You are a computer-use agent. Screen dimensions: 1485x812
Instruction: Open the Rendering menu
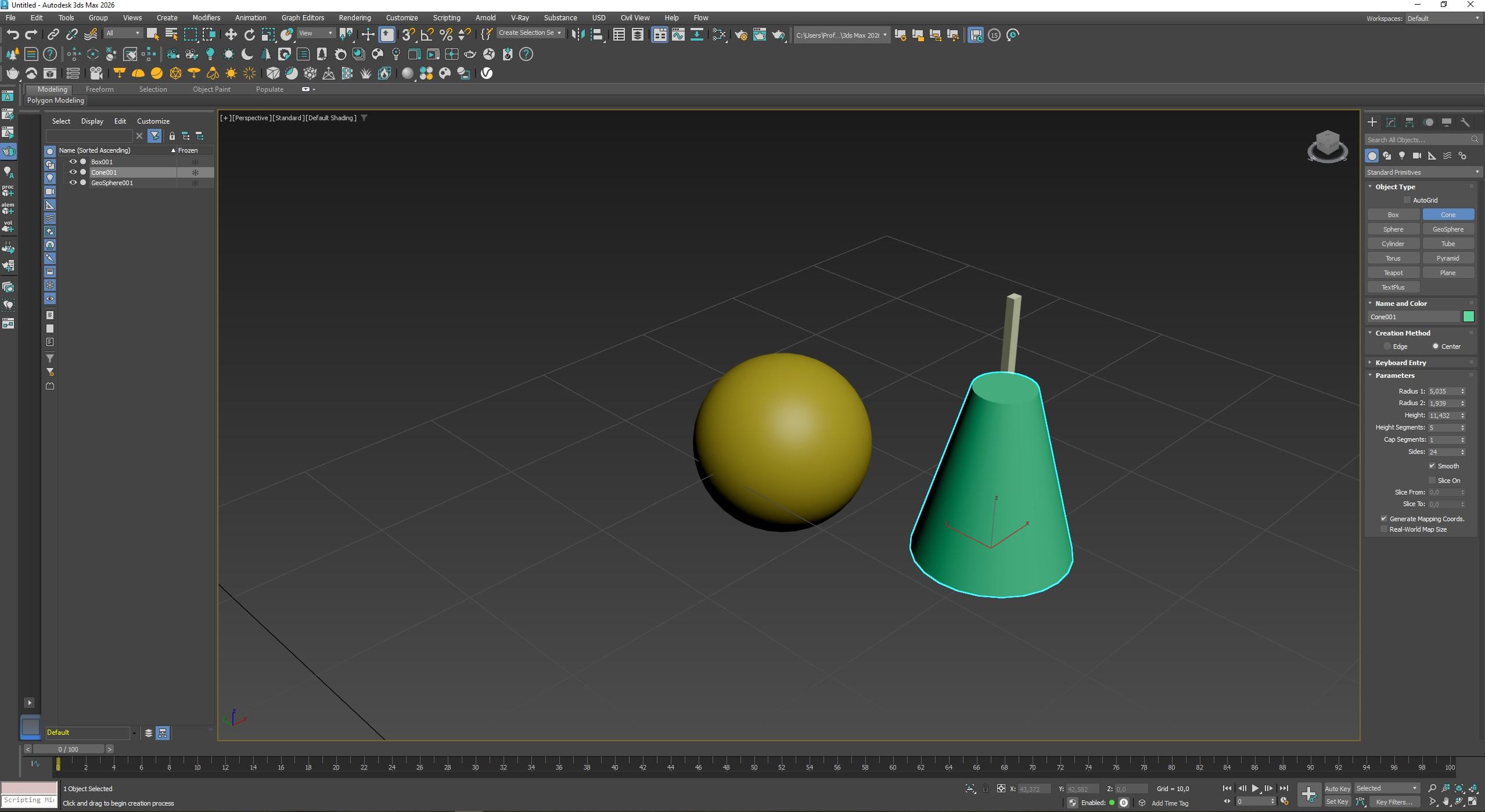pos(355,17)
